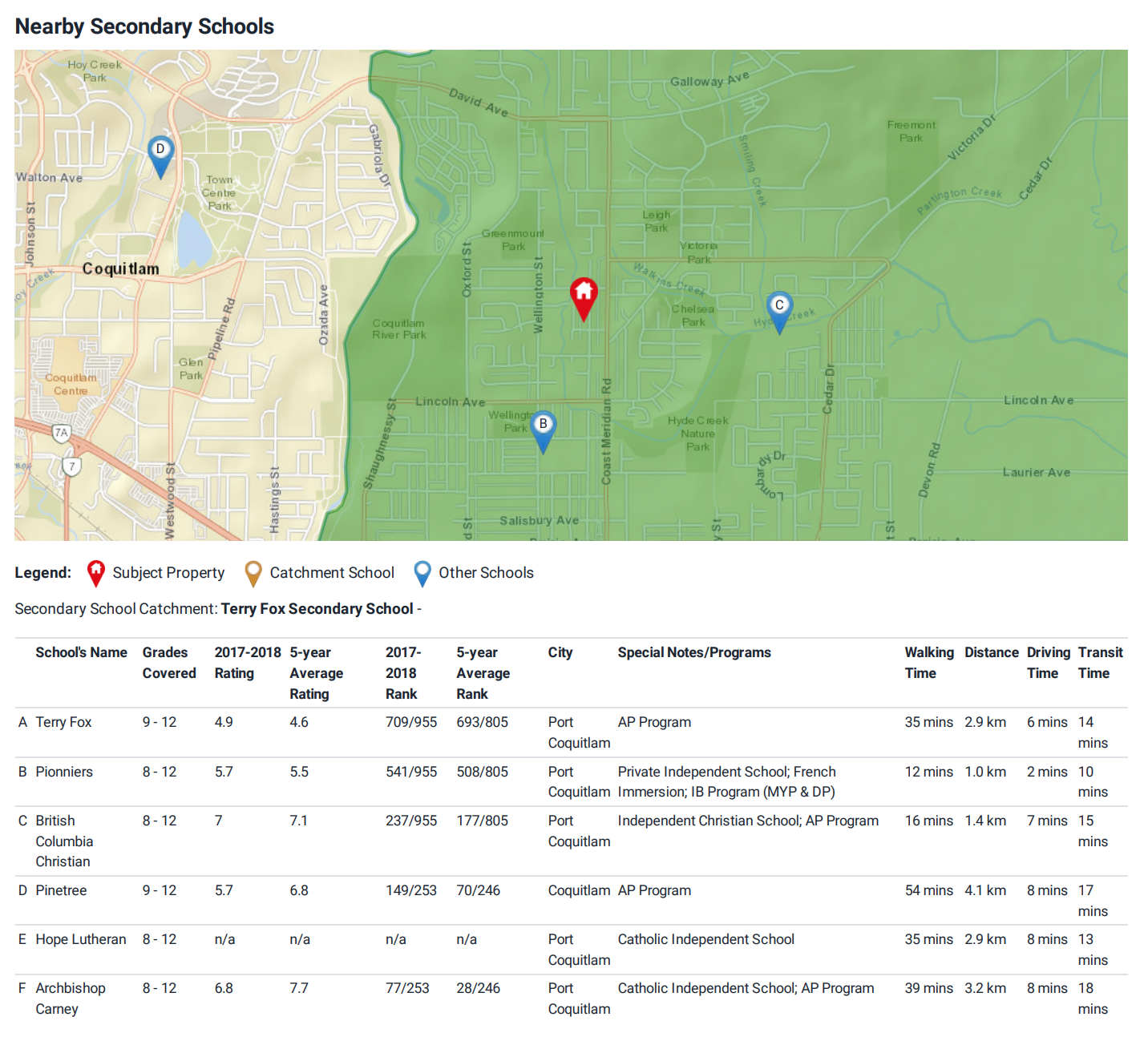The height and width of the screenshot is (1053, 1148).
Task: Click the Grades Covered column header
Action: point(169,663)
